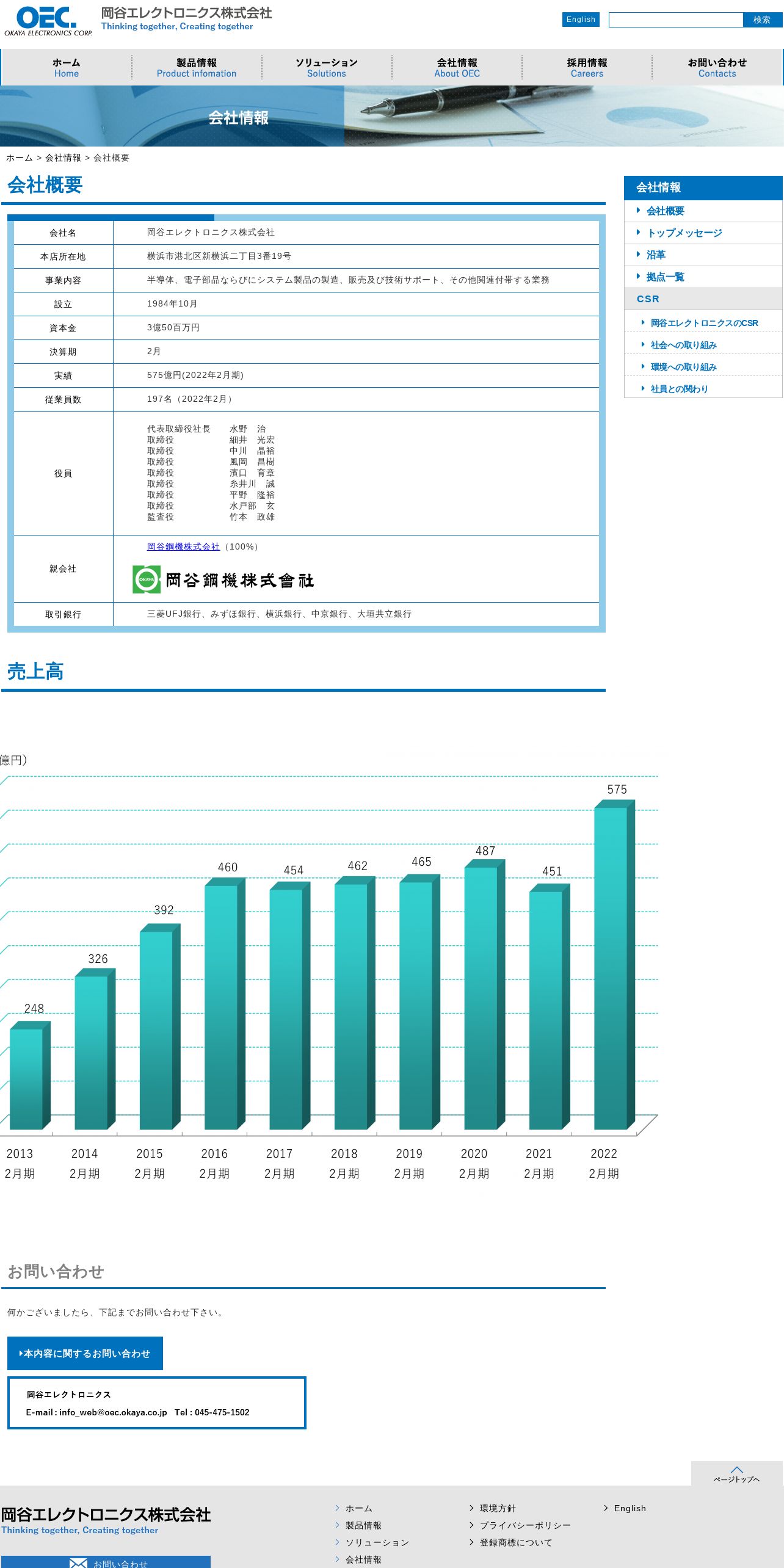Click the OEC logo in the header
This screenshot has height=1568, width=784.
(48, 20)
